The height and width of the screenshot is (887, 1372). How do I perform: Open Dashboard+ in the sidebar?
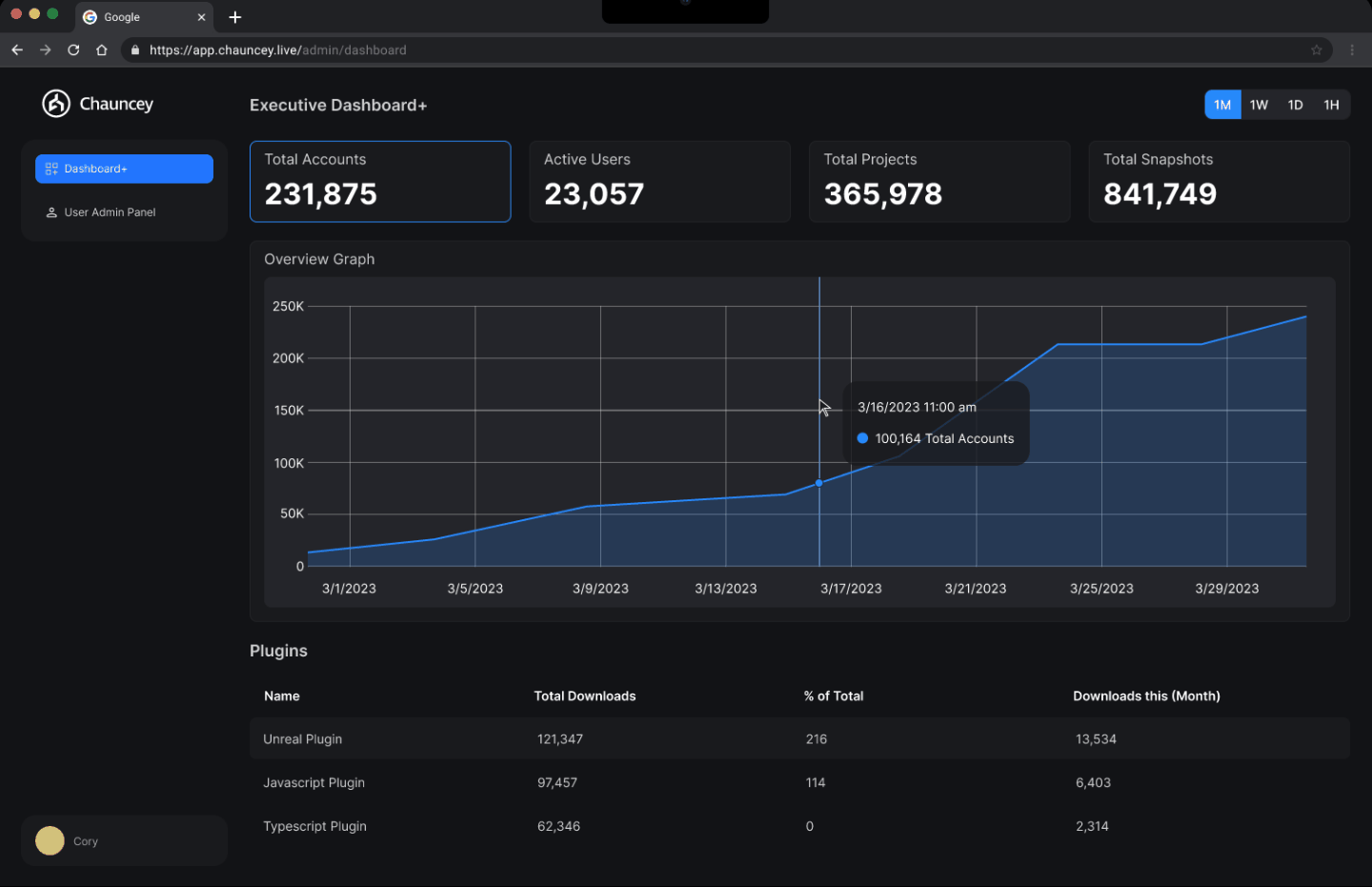click(124, 169)
